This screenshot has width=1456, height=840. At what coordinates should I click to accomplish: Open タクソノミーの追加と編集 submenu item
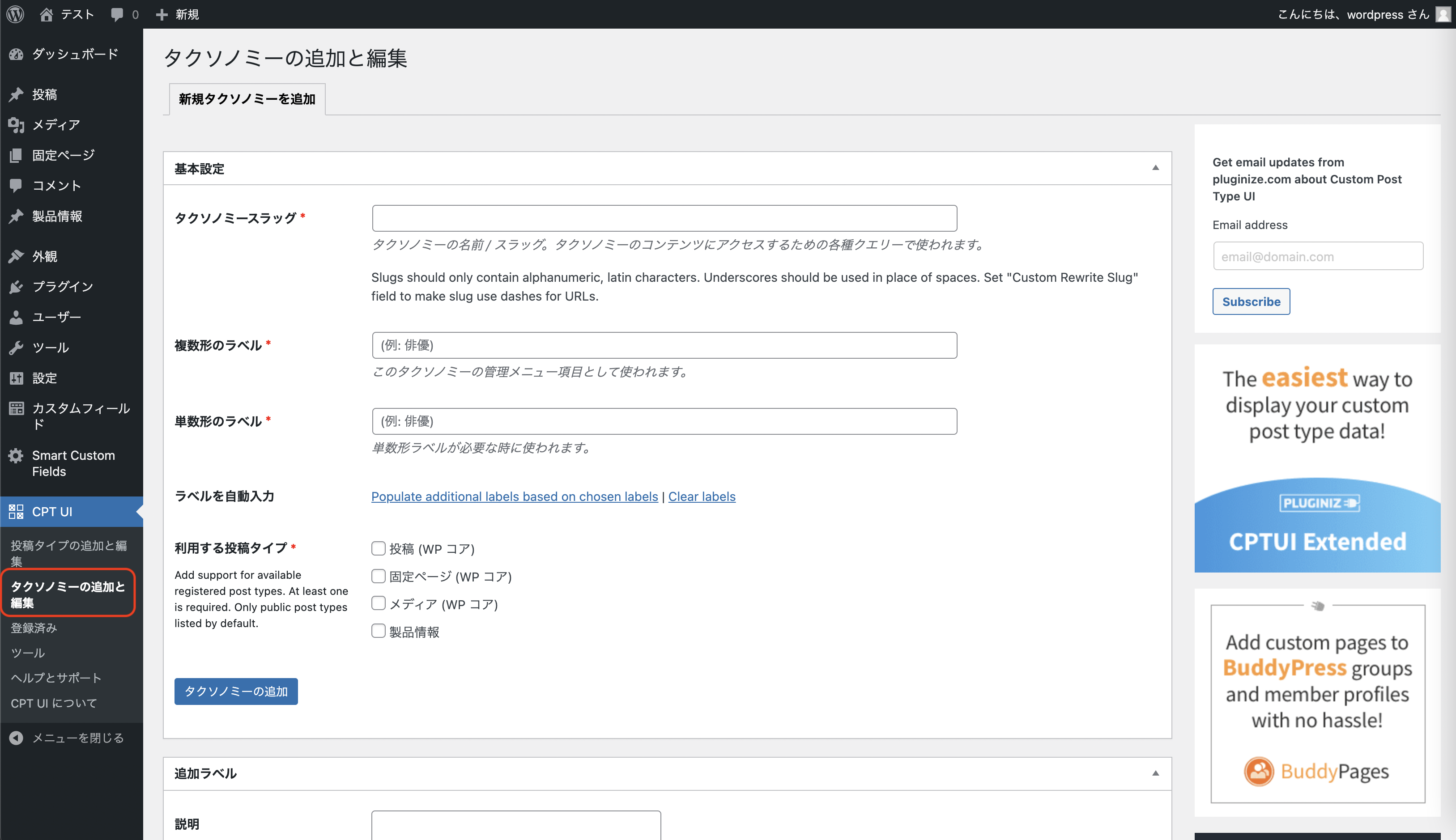point(72,594)
